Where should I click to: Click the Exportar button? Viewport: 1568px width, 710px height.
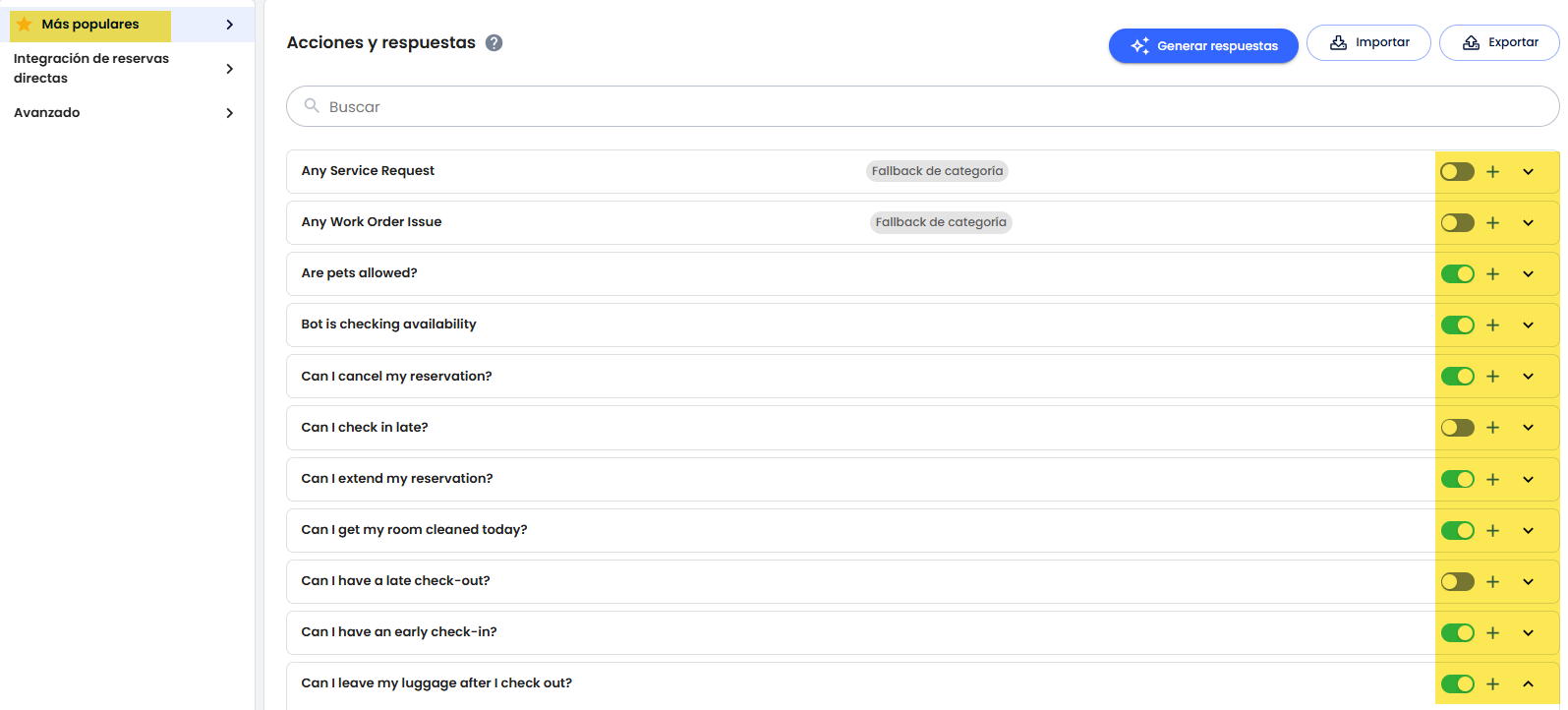1499,42
